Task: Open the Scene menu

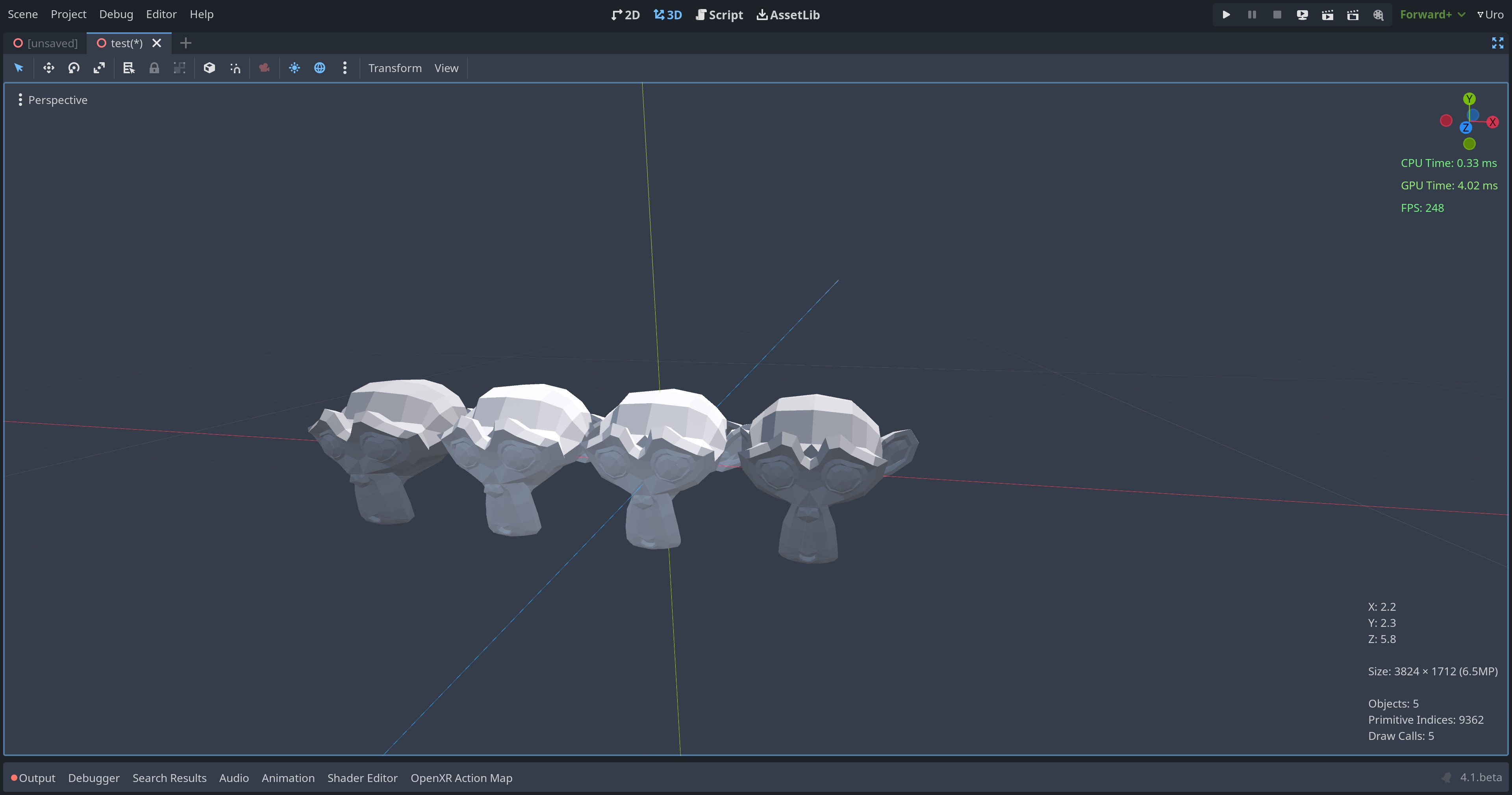Action: pos(22,14)
